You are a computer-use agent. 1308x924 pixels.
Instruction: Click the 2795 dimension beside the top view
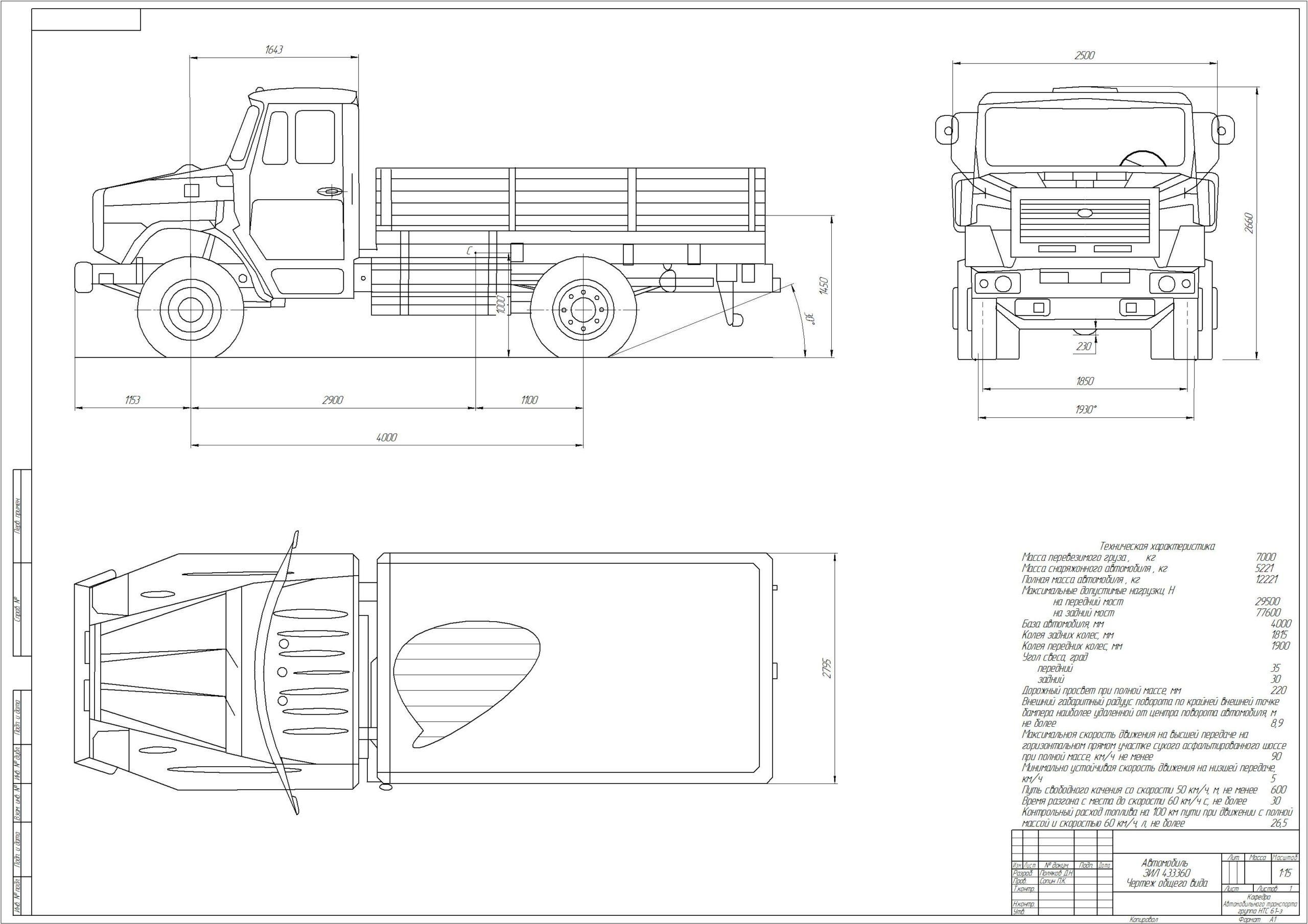[828, 668]
